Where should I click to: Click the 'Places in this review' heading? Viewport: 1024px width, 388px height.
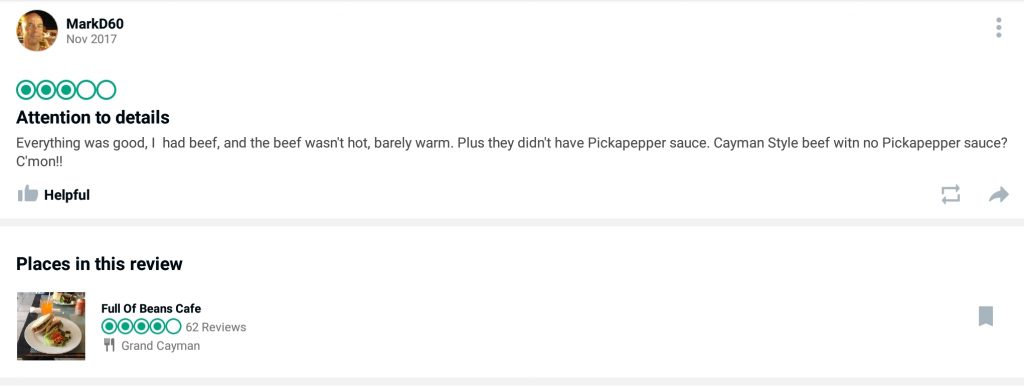[99, 264]
